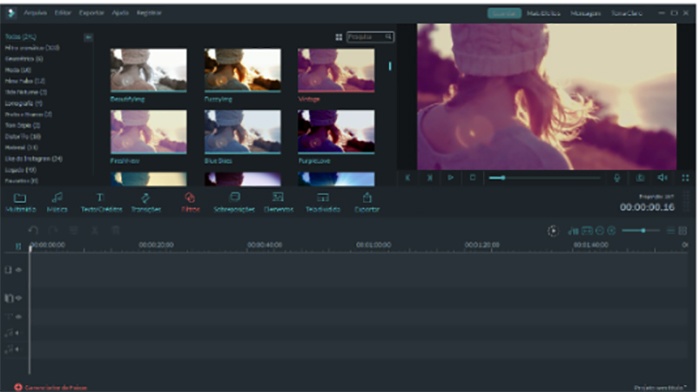The width and height of the screenshot is (700, 392).
Task: Open the Elementos panel
Action: 279,202
